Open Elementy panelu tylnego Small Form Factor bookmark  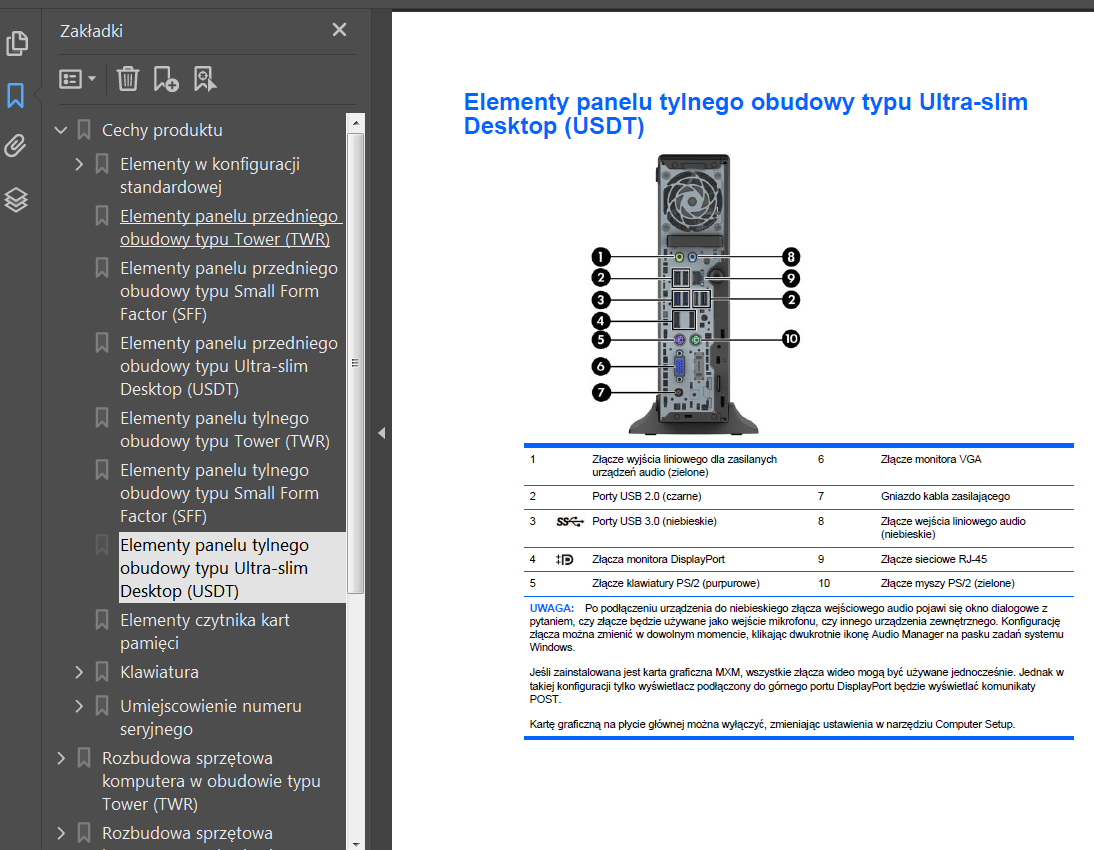tap(219, 493)
